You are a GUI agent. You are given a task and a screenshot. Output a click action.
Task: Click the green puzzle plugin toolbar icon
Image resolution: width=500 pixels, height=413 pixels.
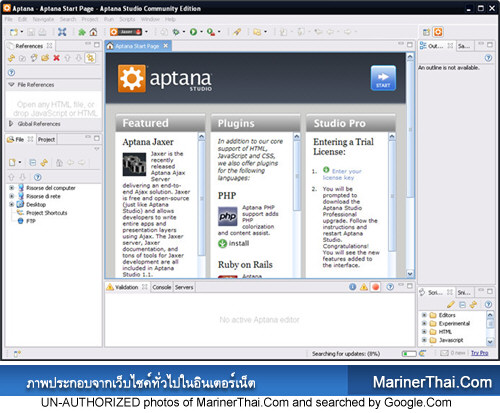pos(82,32)
